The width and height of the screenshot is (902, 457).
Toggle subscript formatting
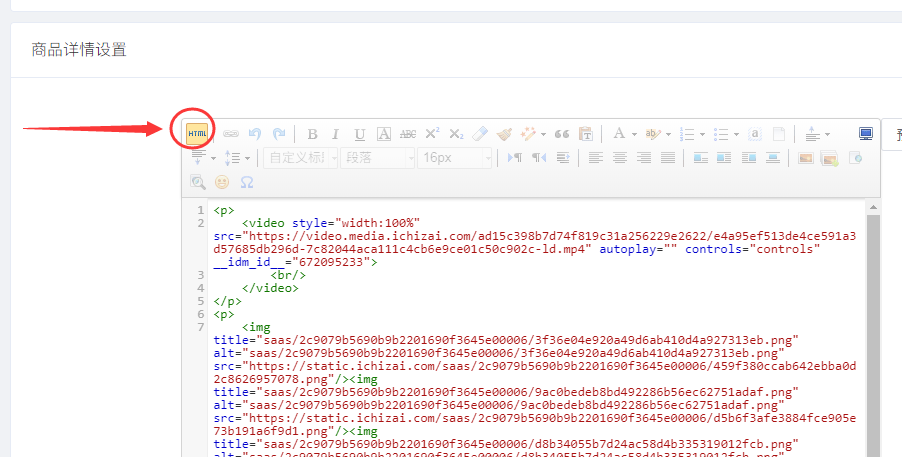[x=456, y=134]
